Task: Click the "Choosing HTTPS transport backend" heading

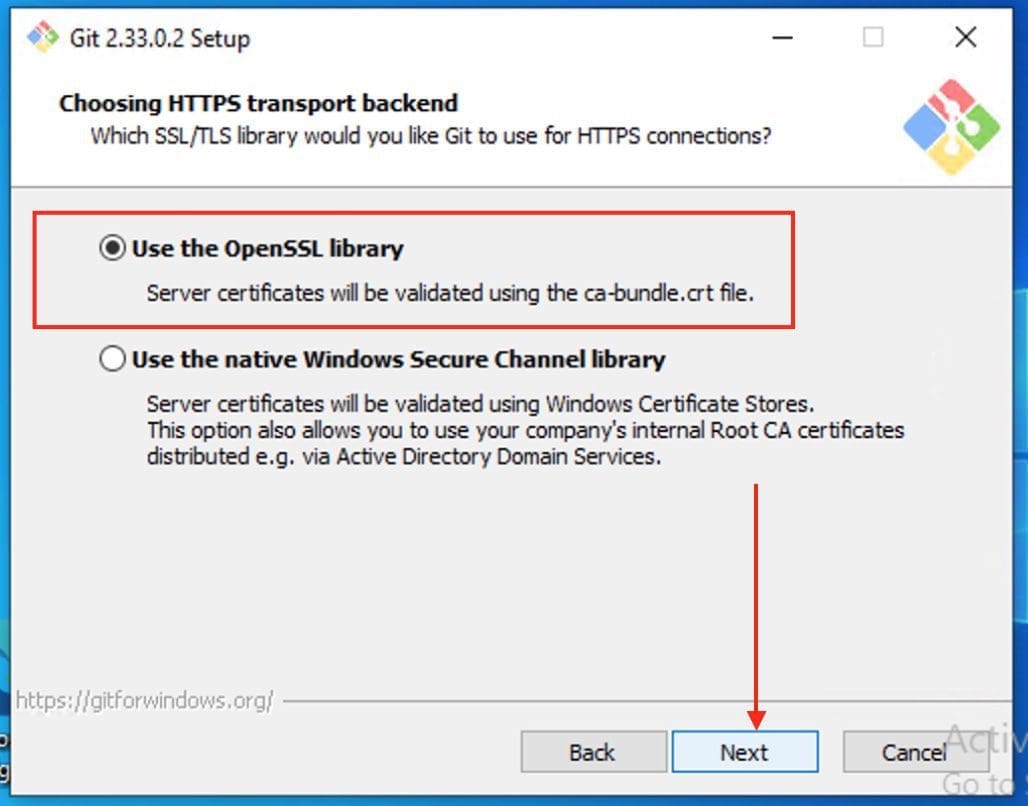Action: 258,103
